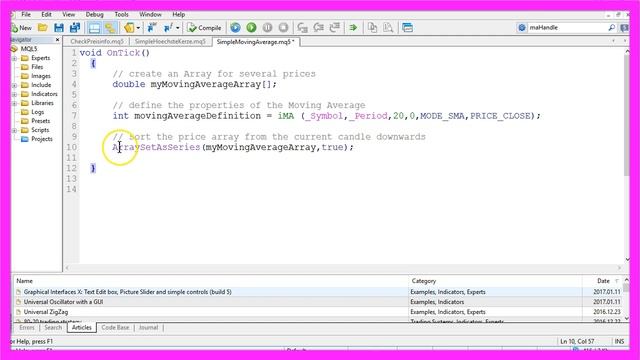Close the Navigator panel with its X
This screenshot has height=360, width=640.
[x=57, y=40]
